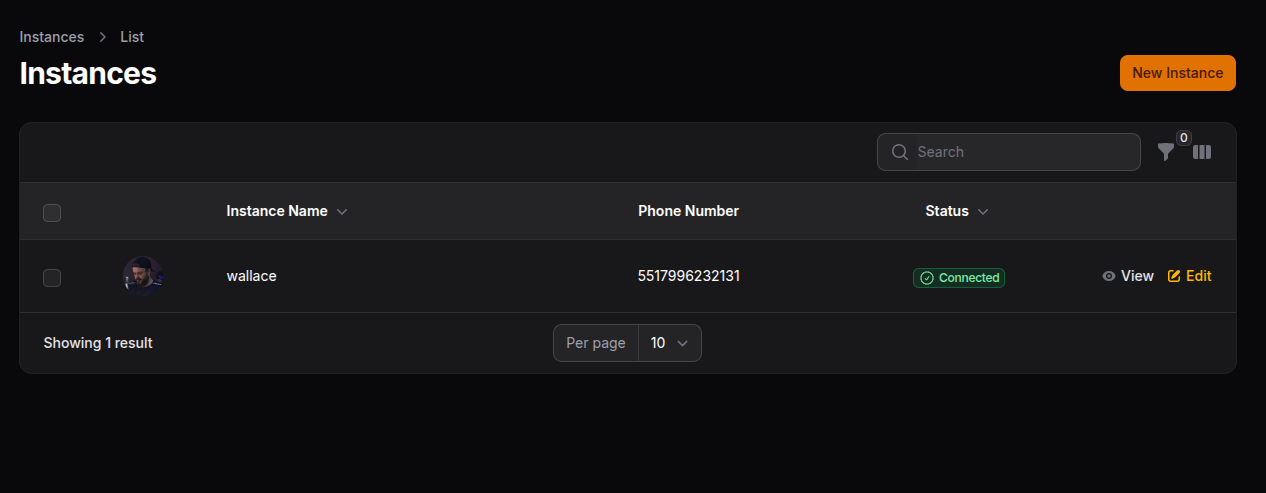Toggle columns using the column layout icon
Image resolution: width=1266 pixels, height=493 pixels.
coord(1202,152)
